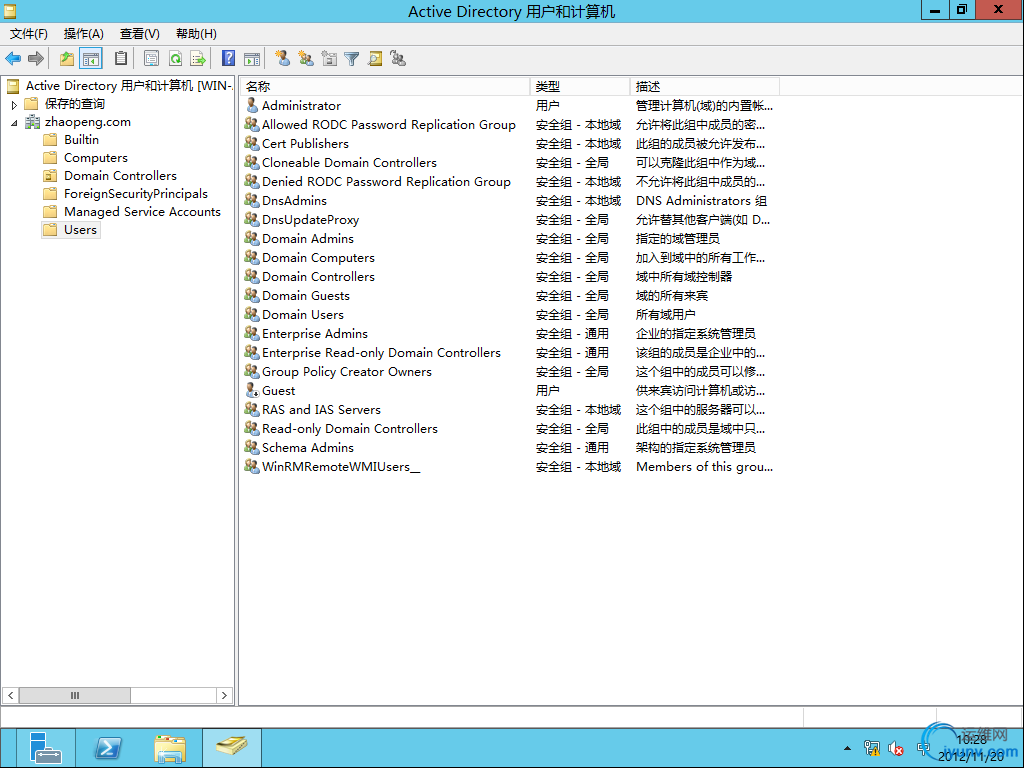Sort by the 名称 column header
The image size is (1024, 768).
click(385, 86)
